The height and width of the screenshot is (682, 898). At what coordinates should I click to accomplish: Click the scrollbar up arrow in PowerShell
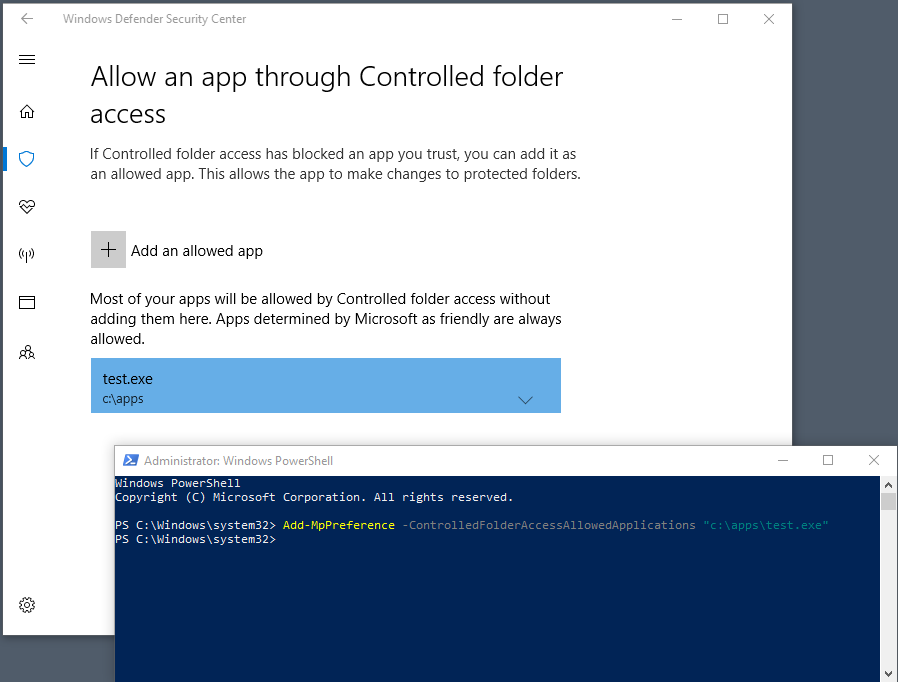coord(888,485)
